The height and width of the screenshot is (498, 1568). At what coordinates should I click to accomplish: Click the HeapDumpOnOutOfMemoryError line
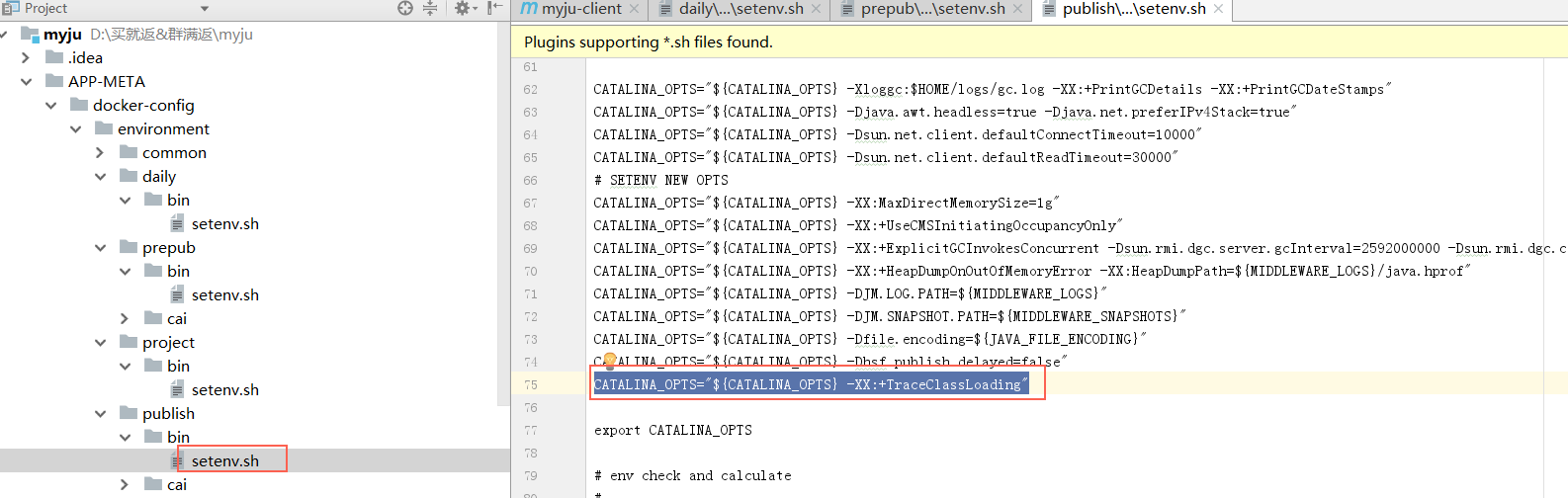(x=1032, y=271)
